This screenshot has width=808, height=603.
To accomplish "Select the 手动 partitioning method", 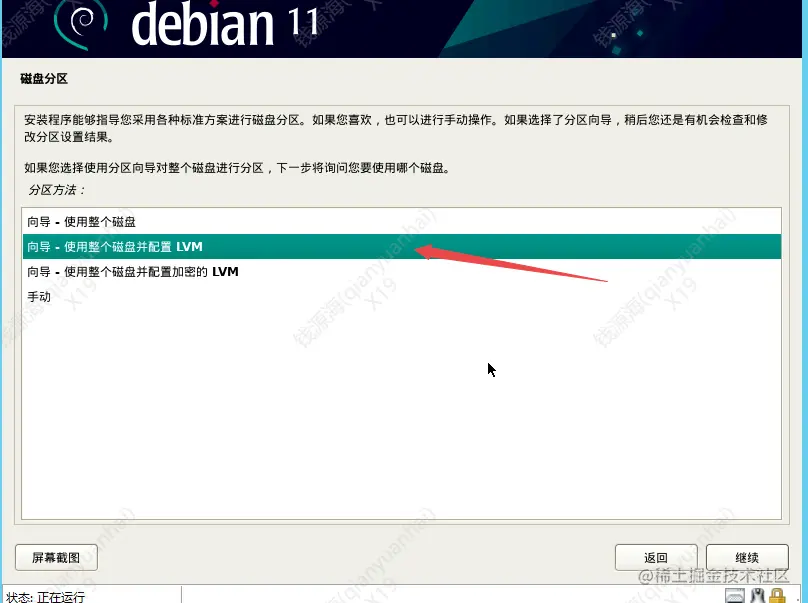I will tap(401, 296).
